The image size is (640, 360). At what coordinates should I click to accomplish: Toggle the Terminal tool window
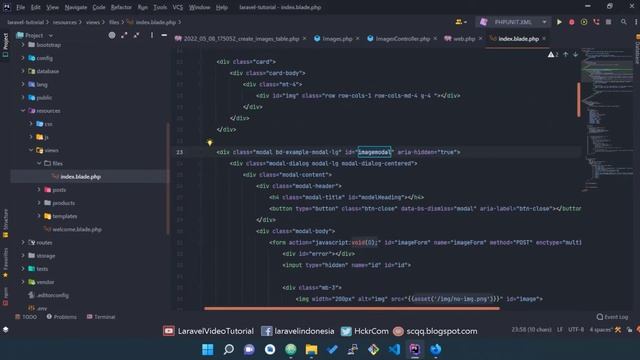pos(101,317)
